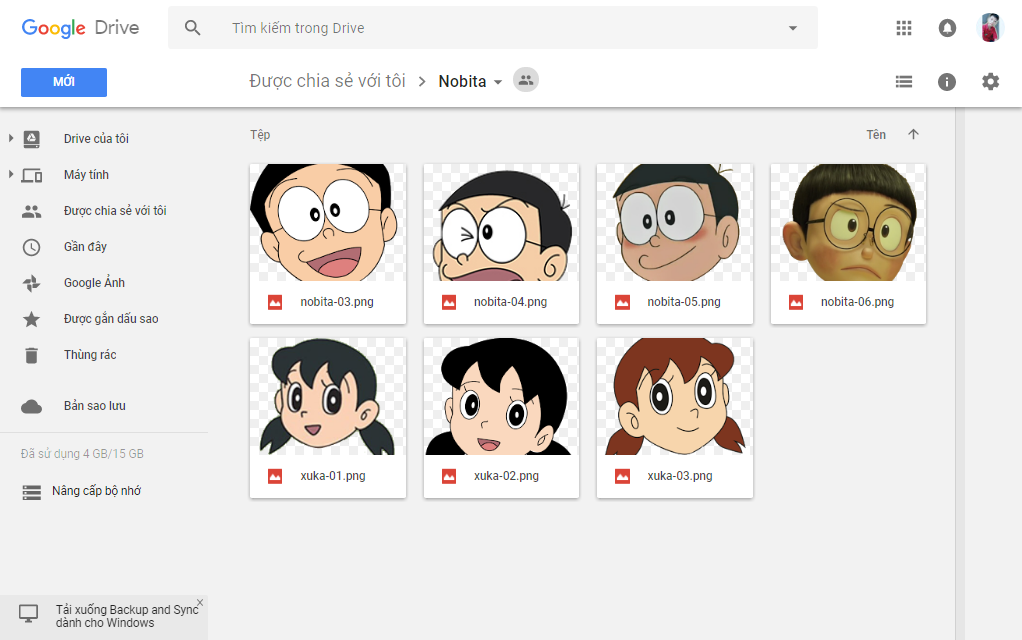The height and width of the screenshot is (640, 1022).
Task: Click the image file icon of nobita-05.png
Action: [x=622, y=302]
